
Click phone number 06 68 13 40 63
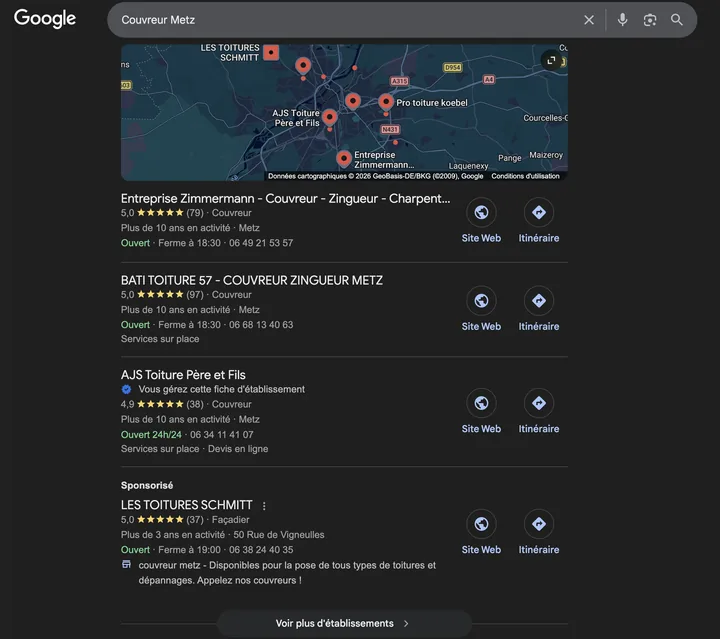[261, 325]
